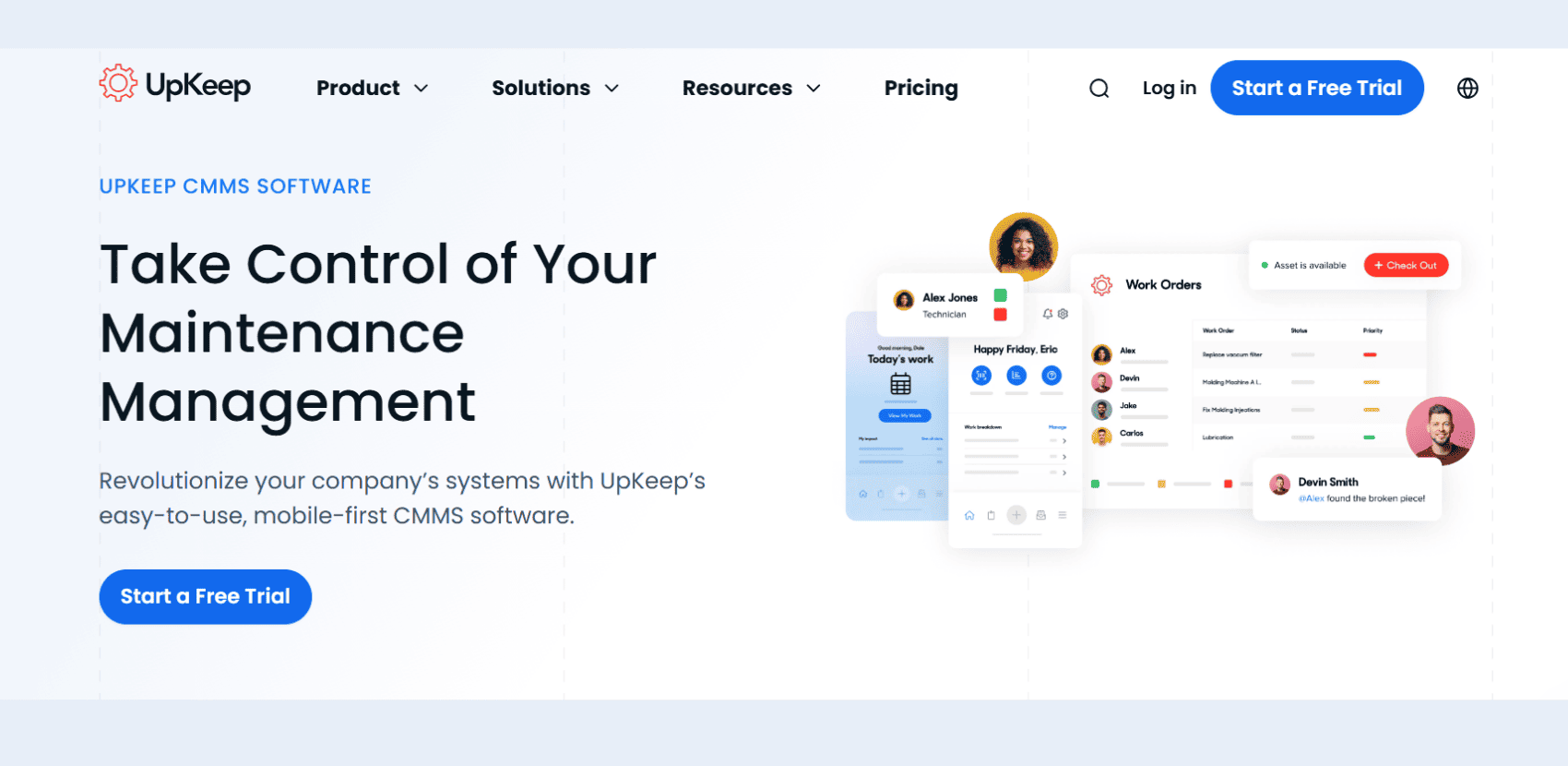Click the blue scan icon under Happy Friday

pyautogui.click(x=981, y=376)
